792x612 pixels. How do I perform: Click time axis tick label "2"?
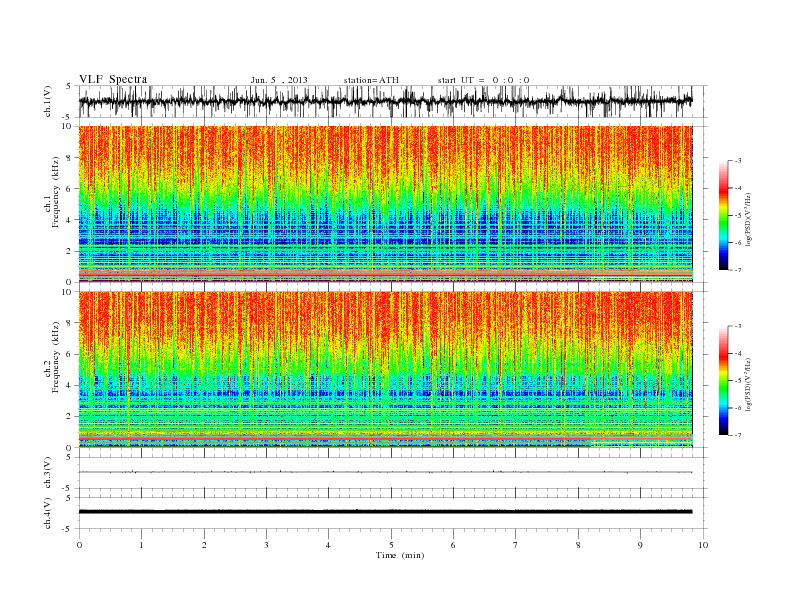point(204,545)
